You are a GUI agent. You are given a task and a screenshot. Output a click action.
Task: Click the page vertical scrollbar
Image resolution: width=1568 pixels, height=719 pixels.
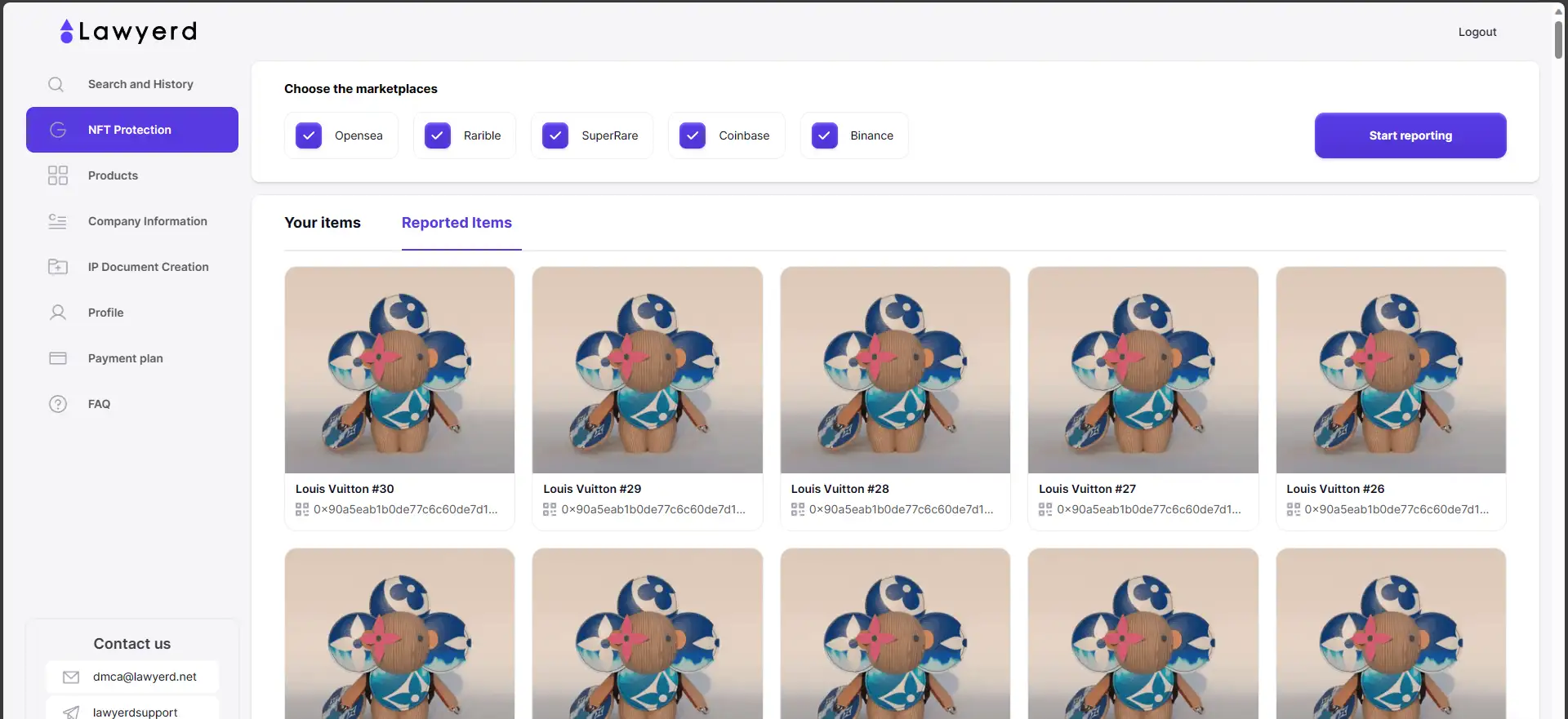tap(1558, 41)
